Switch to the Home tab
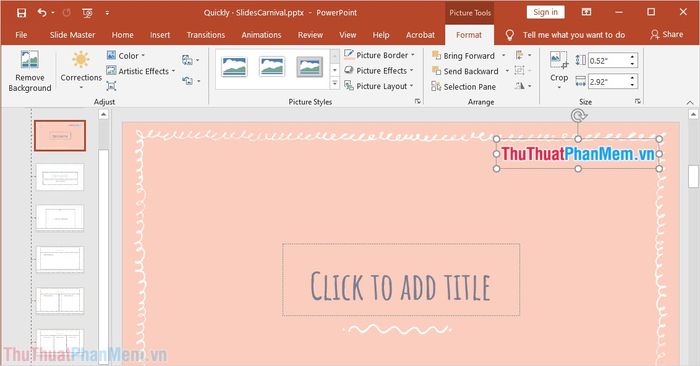 click(122, 35)
